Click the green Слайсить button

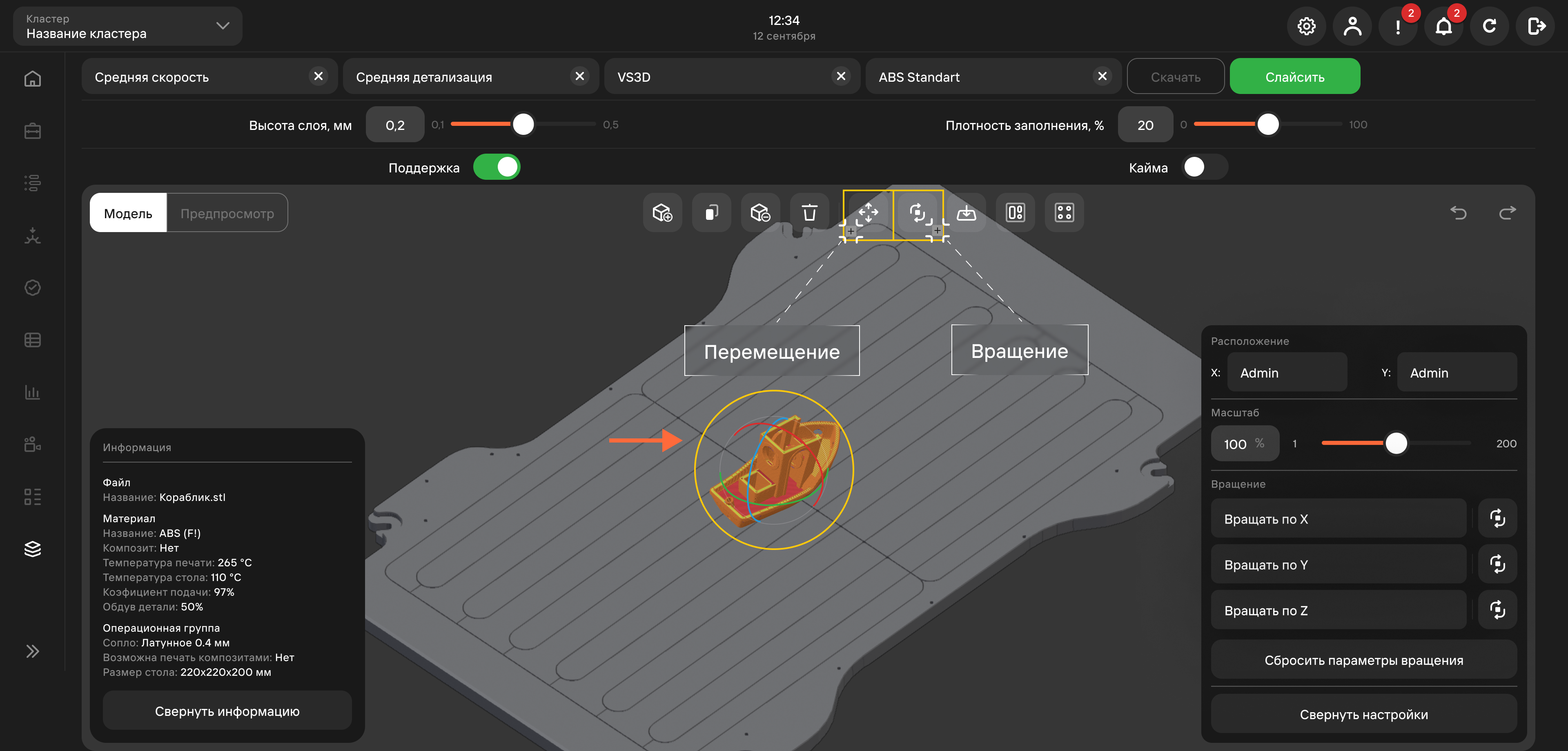tap(1295, 77)
